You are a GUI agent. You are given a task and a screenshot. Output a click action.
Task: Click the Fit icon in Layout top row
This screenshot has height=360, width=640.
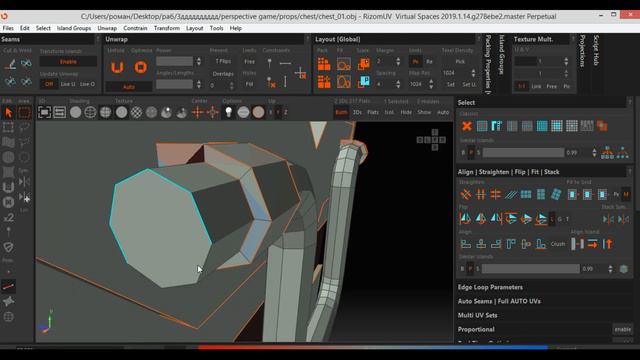pyautogui.click(x=344, y=64)
